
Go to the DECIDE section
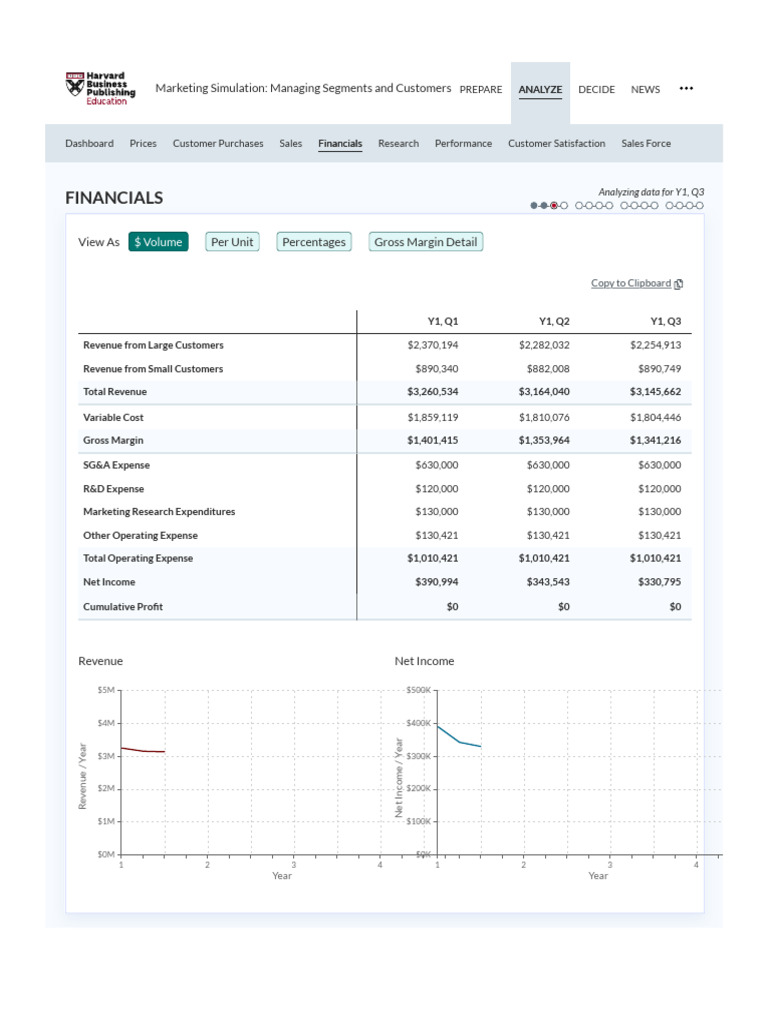(596, 89)
